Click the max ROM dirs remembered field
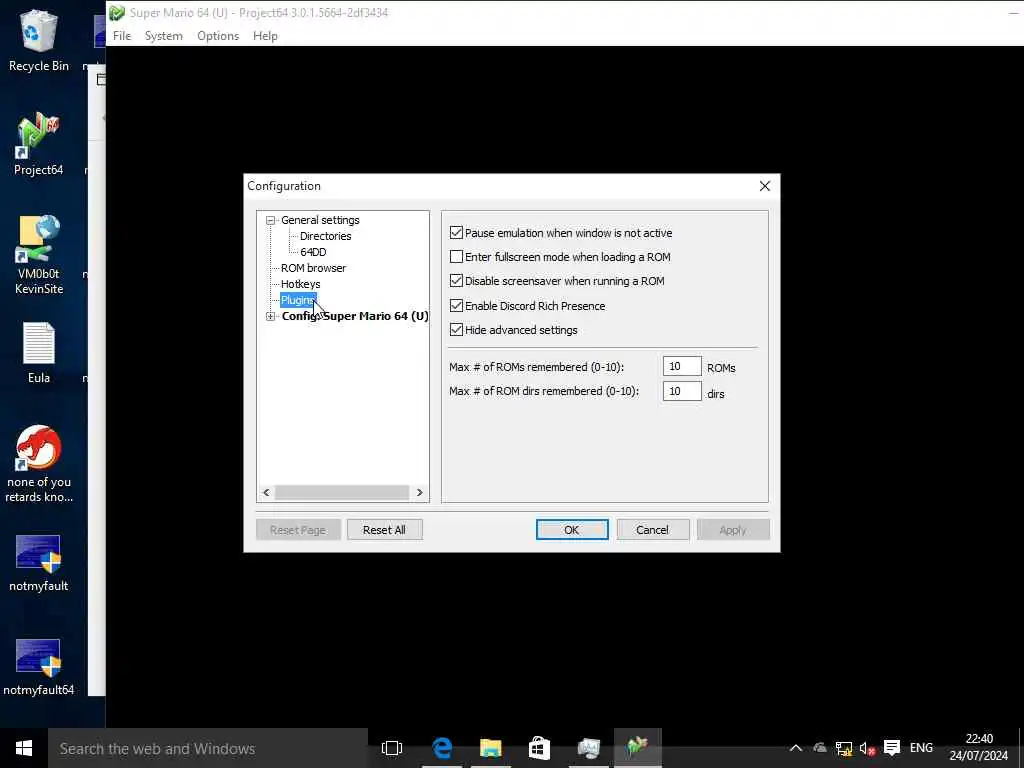Viewport: 1024px width, 768px height. tap(682, 391)
